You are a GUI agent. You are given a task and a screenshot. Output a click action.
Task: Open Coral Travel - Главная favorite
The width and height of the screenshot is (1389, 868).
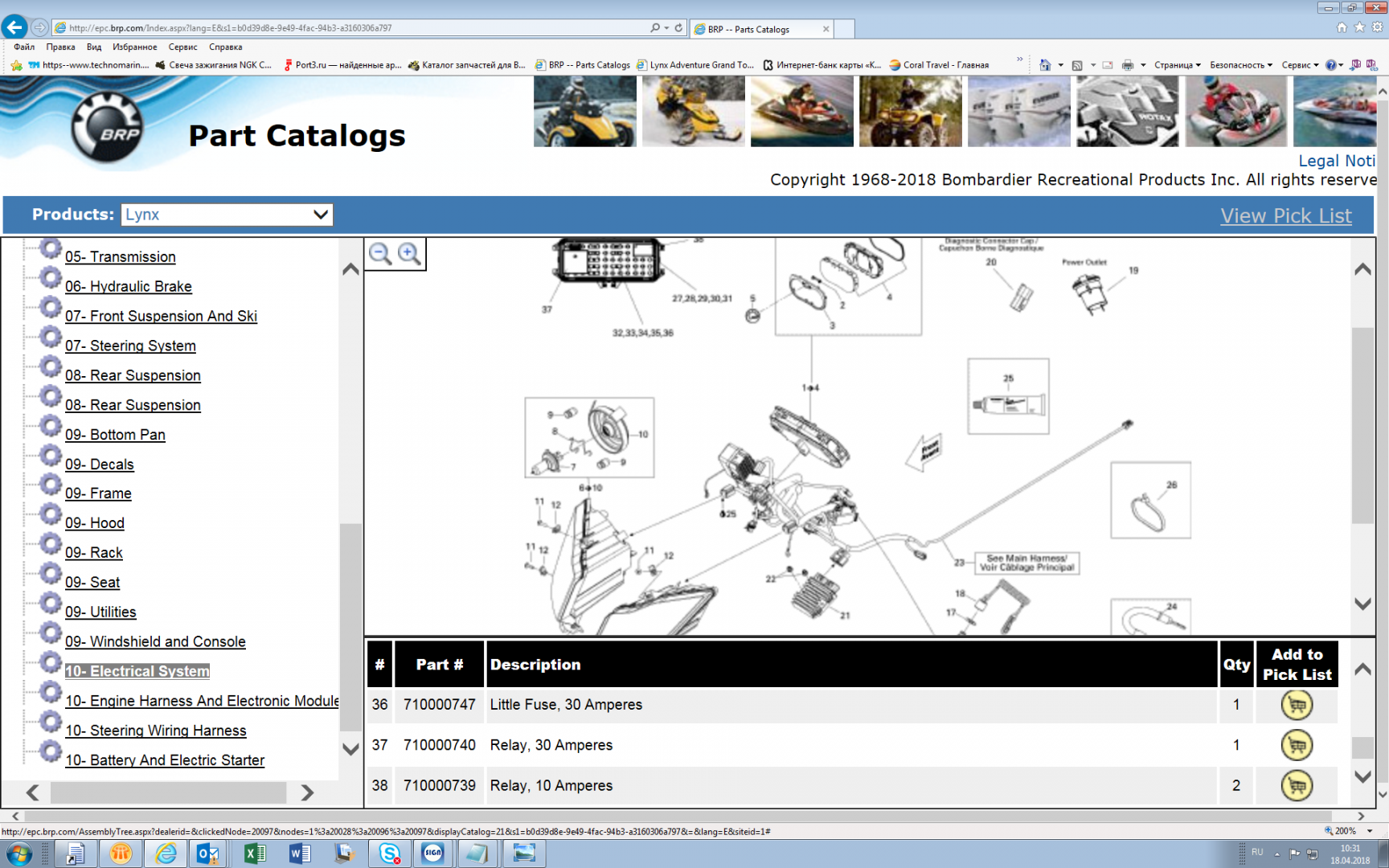pyautogui.click(x=939, y=65)
